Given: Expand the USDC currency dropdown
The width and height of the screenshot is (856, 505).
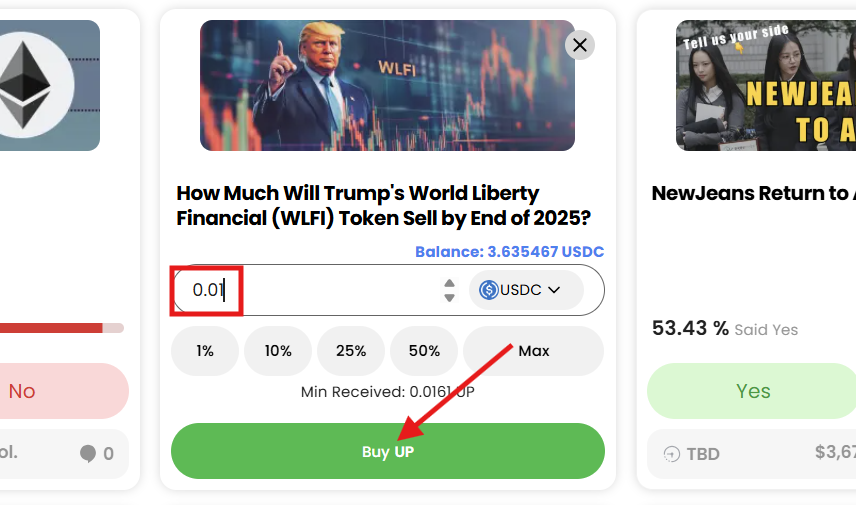Looking at the screenshot, I should coord(553,290).
